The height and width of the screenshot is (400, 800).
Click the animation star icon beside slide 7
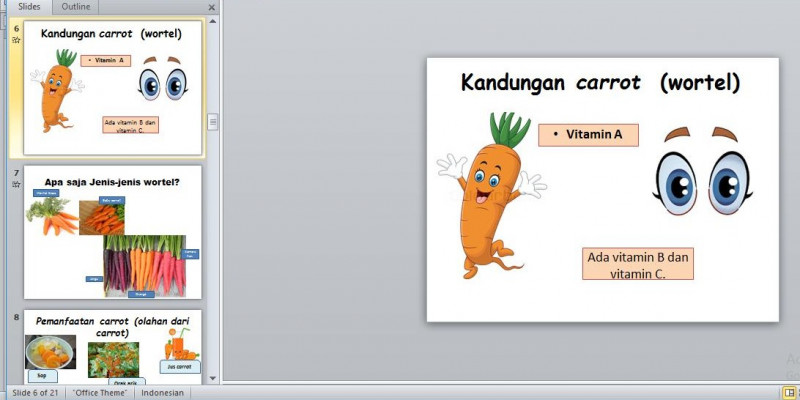tap(16, 184)
